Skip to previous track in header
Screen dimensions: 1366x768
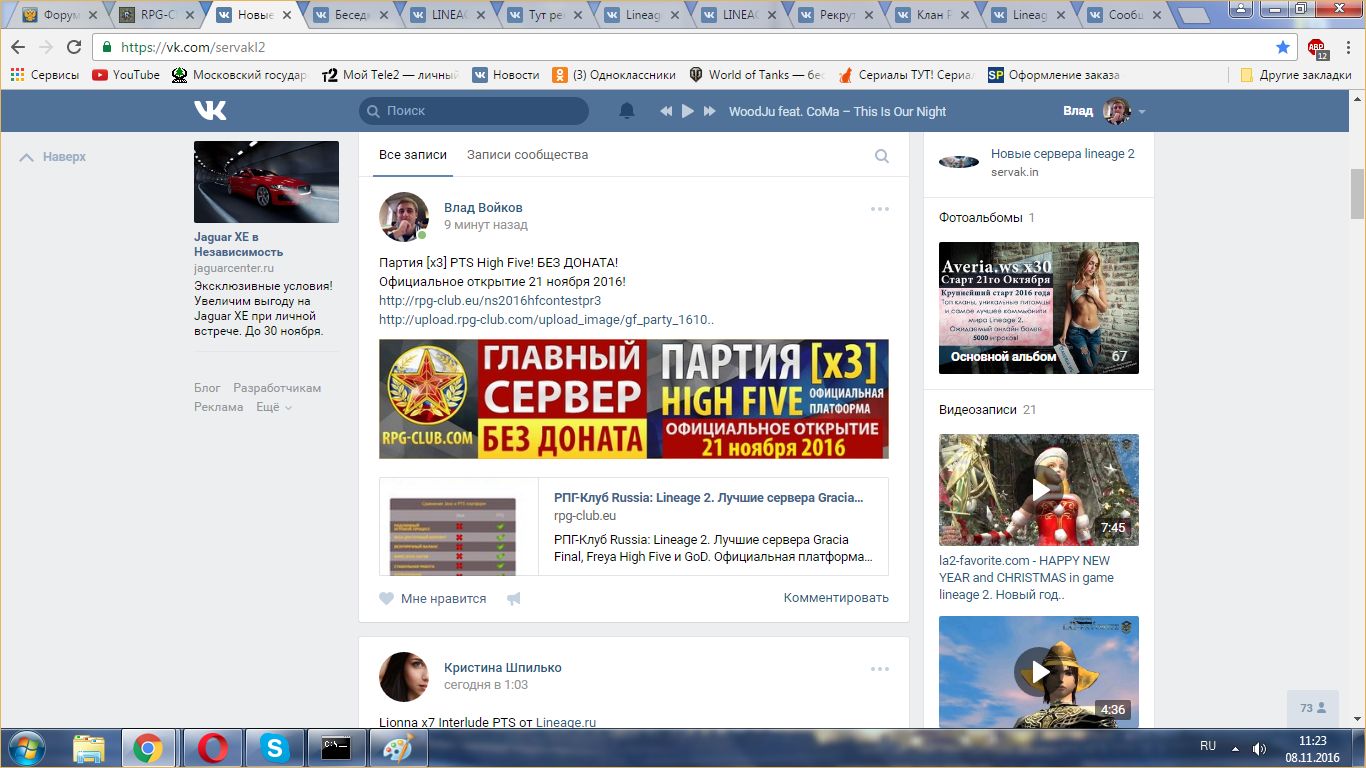pyautogui.click(x=666, y=111)
